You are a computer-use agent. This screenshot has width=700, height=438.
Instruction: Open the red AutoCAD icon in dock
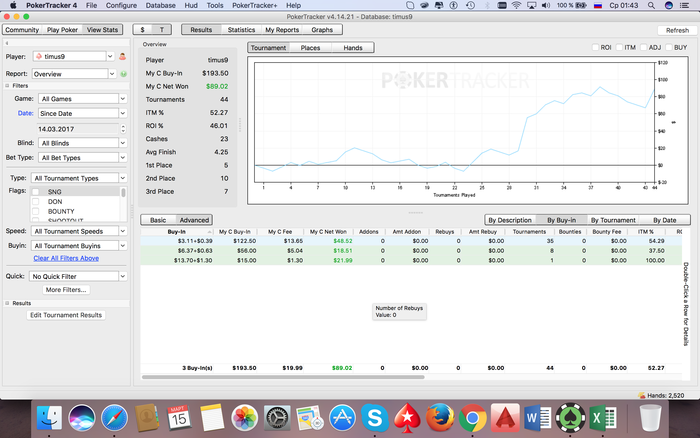click(505, 418)
